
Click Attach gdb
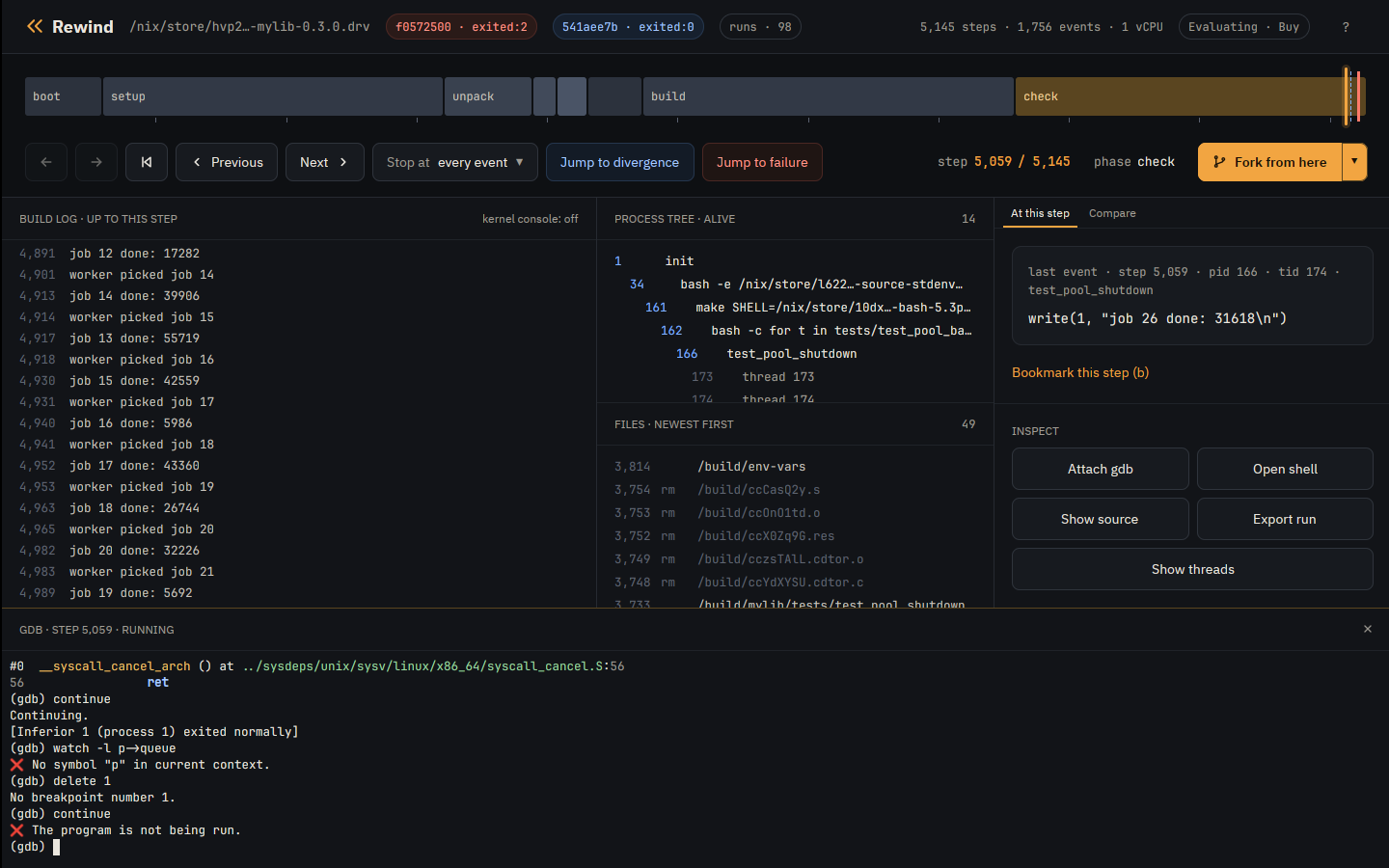[1101, 469]
